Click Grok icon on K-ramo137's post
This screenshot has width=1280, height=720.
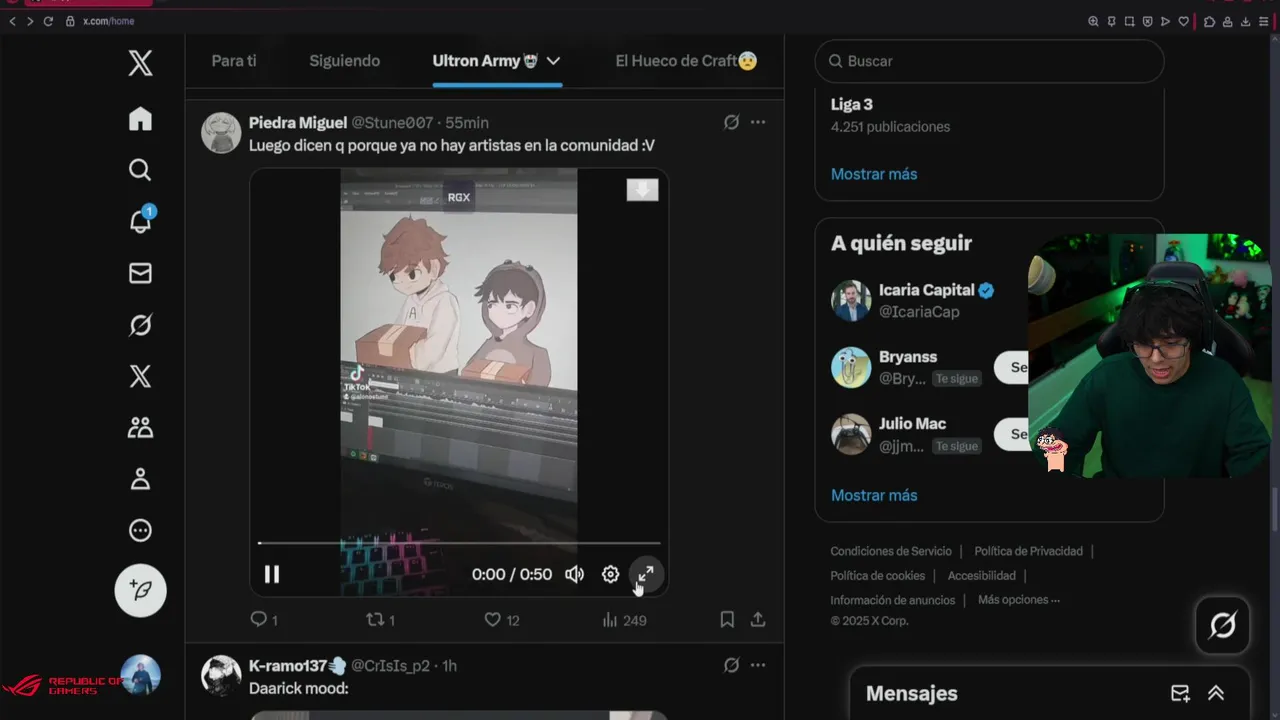point(731,665)
